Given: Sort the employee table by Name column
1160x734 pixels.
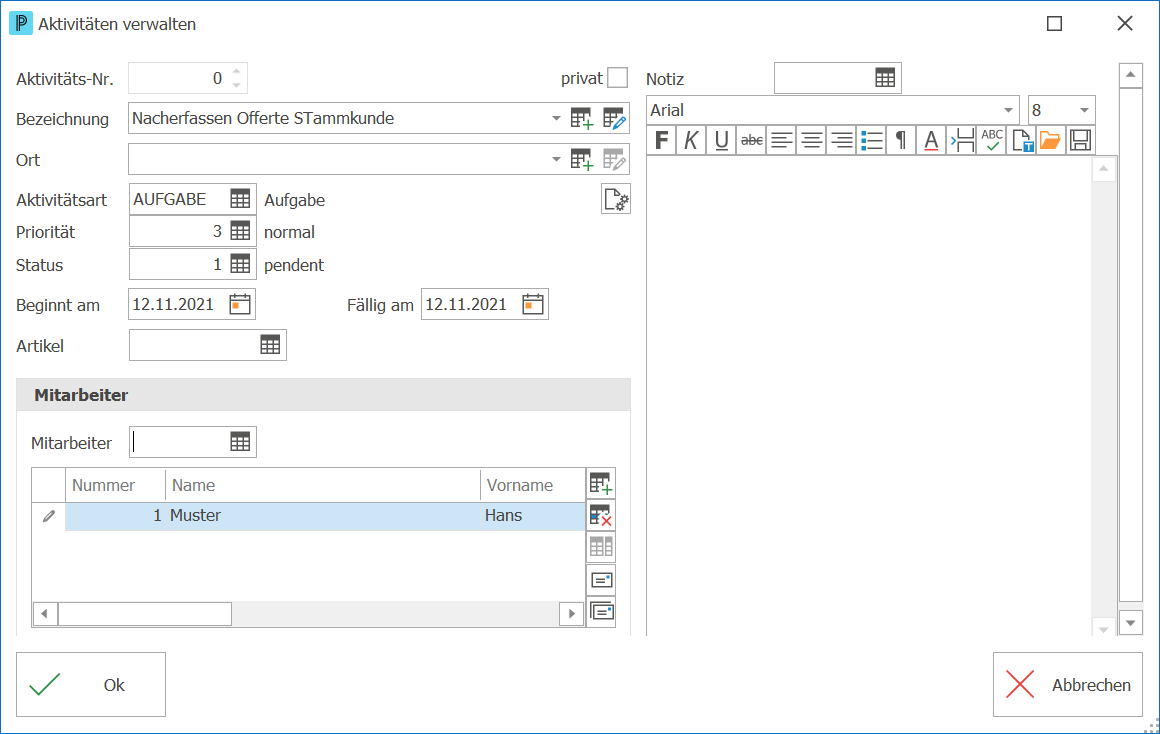Looking at the screenshot, I should [x=323, y=485].
